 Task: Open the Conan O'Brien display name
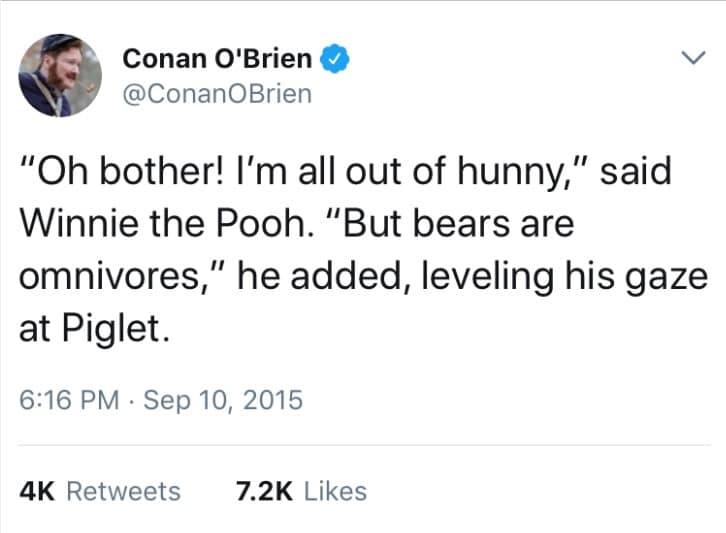[x=216, y=59]
